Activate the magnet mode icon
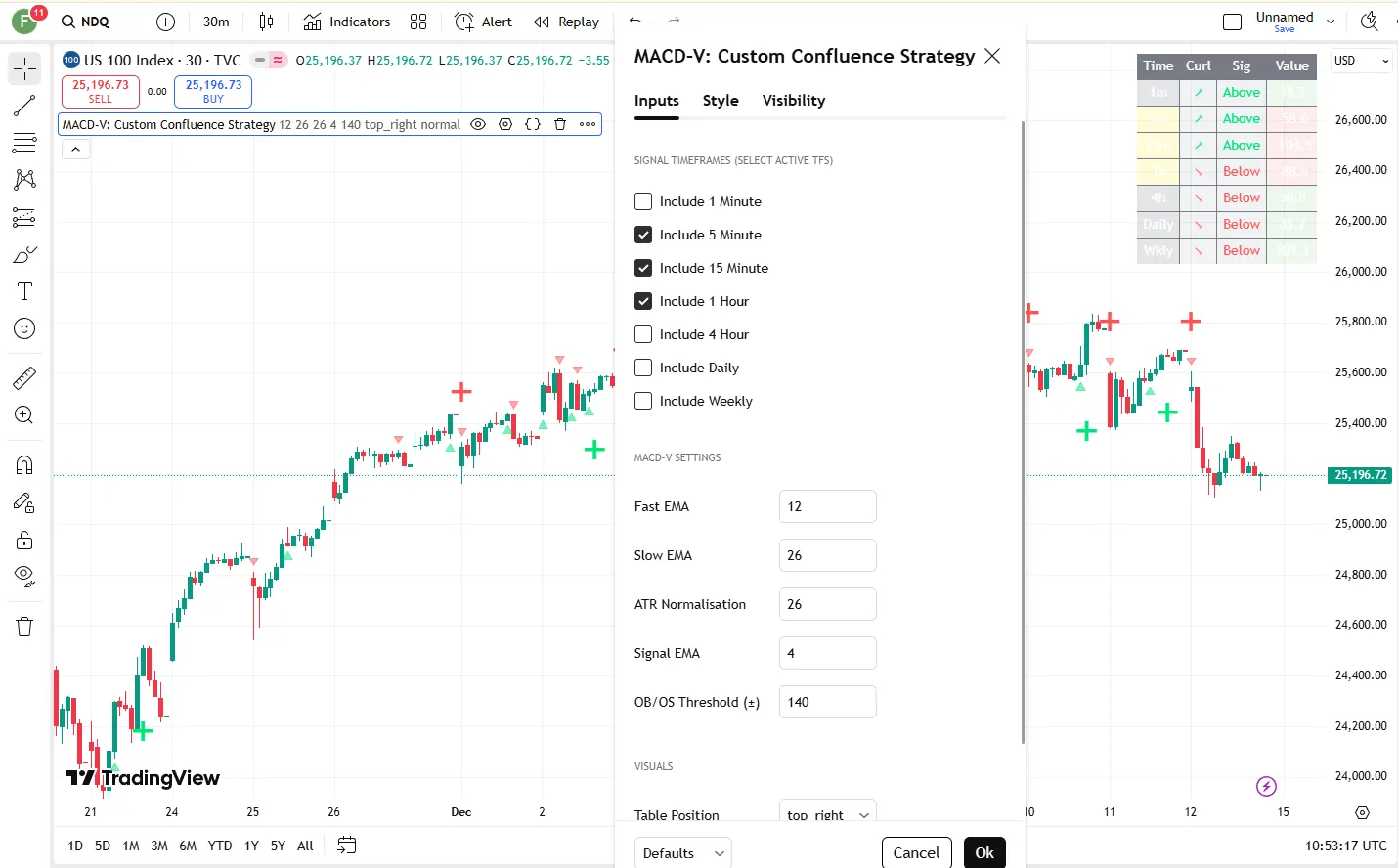Screen dimensions: 1398x868 point(24,465)
